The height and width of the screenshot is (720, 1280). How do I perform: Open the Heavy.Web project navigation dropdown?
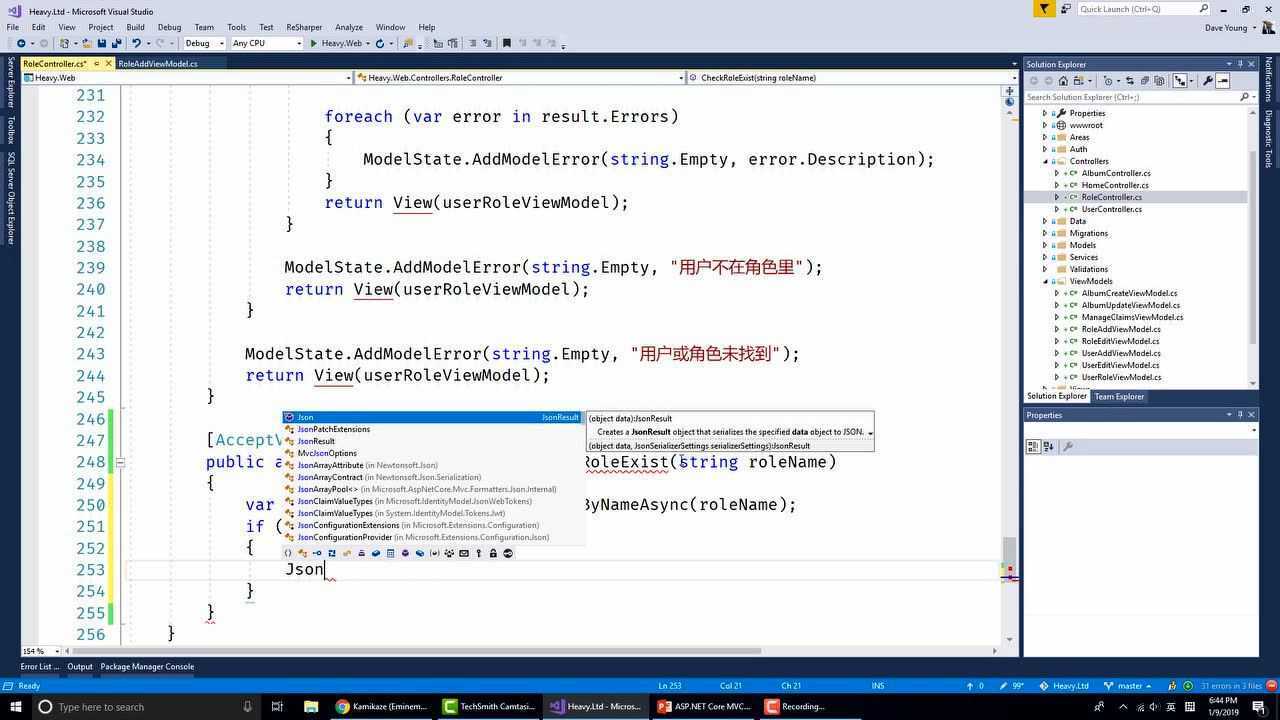point(186,77)
